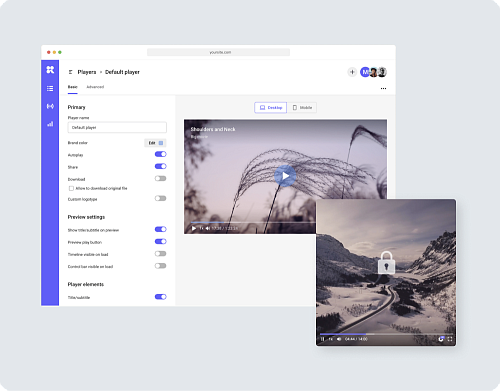Click the brand color swatch square
The height and width of the screenshot is (391, 500).
pos(161,143)
